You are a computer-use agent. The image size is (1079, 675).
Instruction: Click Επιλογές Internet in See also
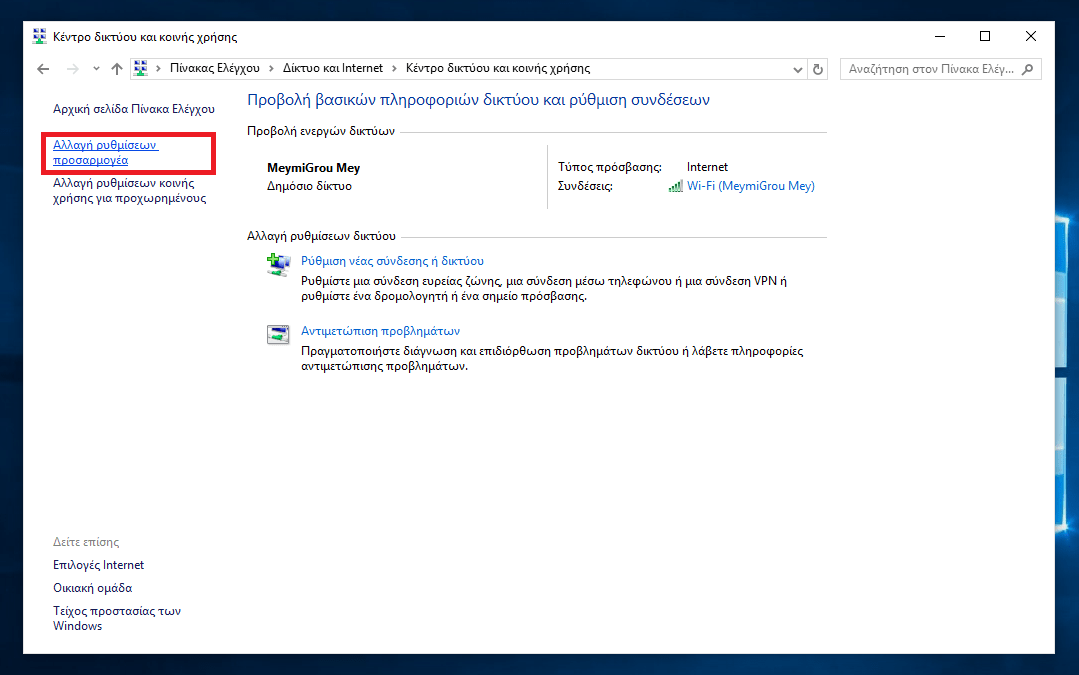tap(98, 565)
